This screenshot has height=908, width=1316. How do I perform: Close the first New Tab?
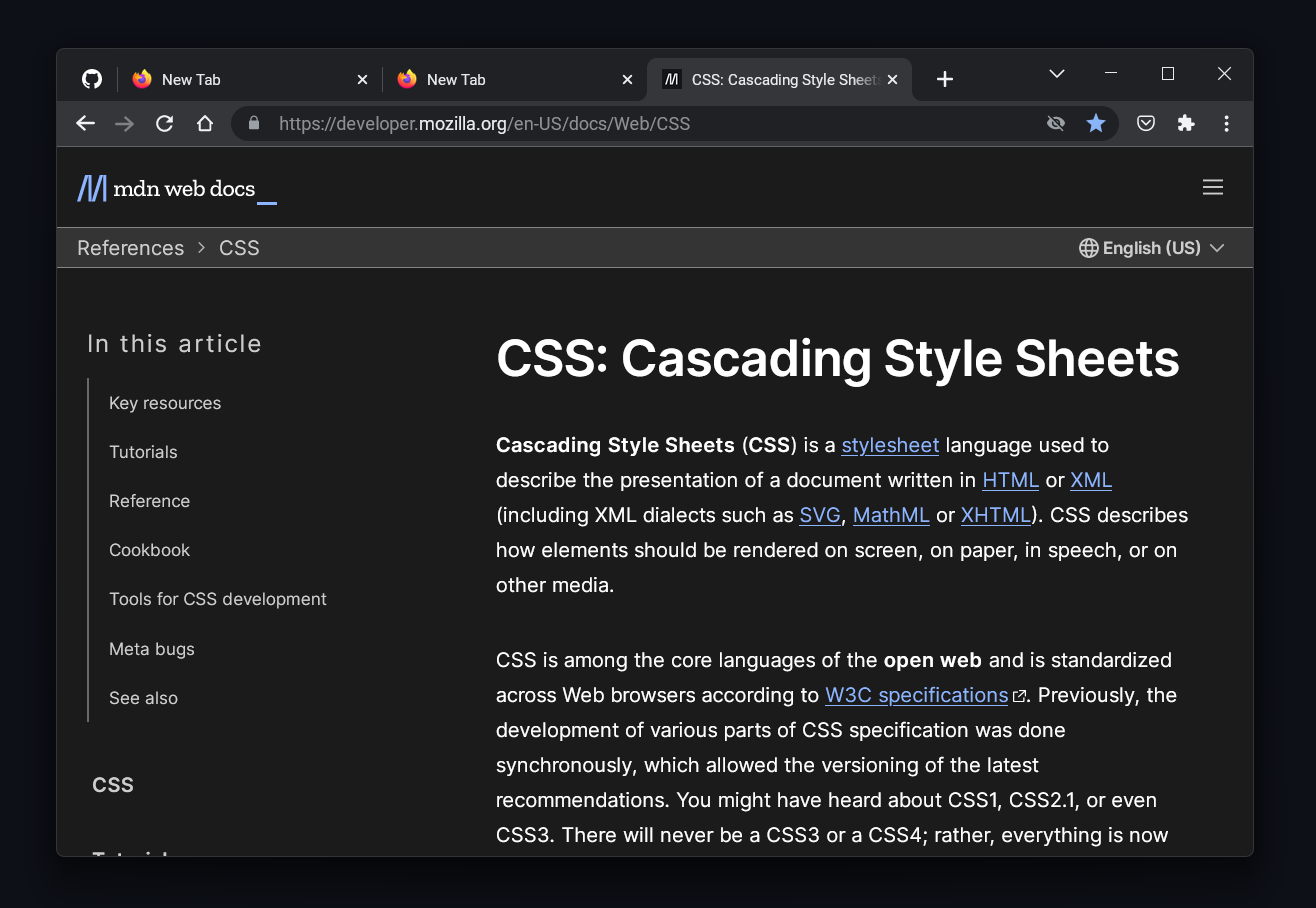(363, 80)
